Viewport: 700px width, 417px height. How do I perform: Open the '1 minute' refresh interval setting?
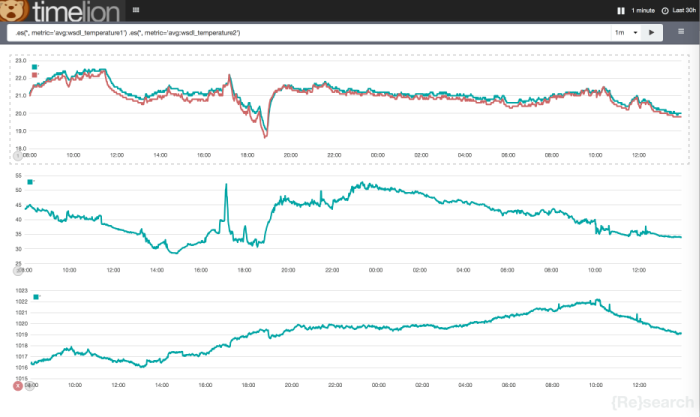pos(643,10)
